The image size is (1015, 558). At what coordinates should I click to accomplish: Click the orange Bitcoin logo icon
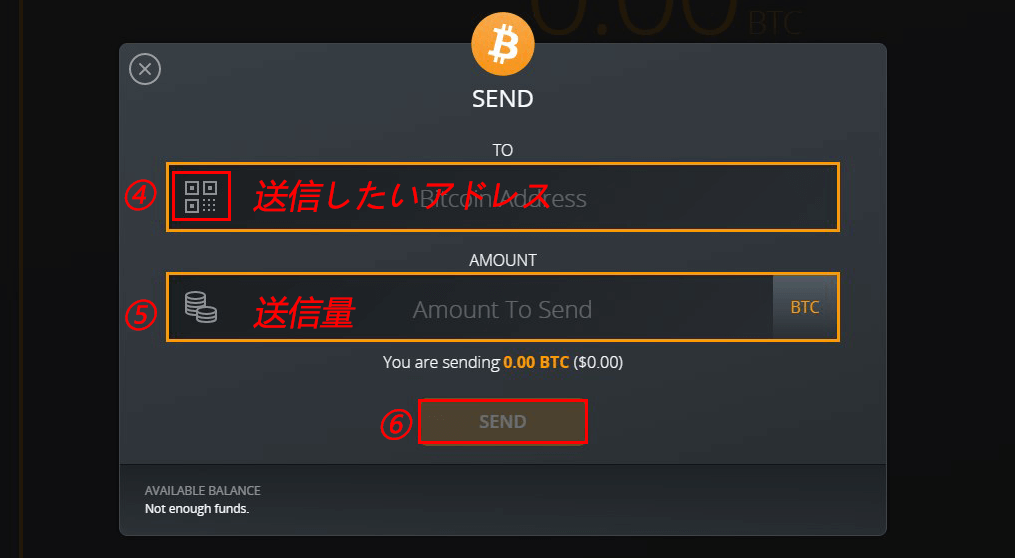(x=503, y=44)
